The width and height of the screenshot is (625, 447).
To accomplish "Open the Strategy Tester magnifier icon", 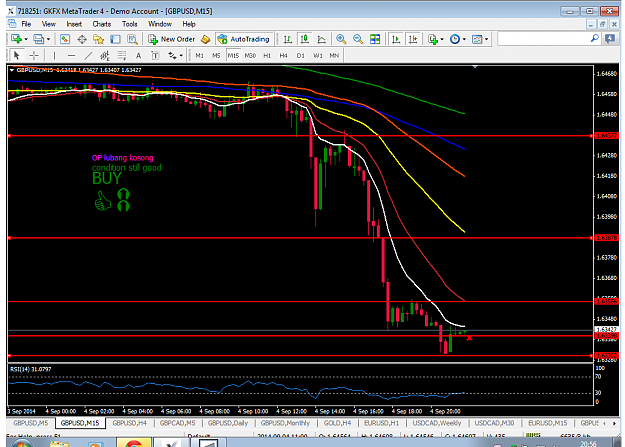I will click(132, 39).
